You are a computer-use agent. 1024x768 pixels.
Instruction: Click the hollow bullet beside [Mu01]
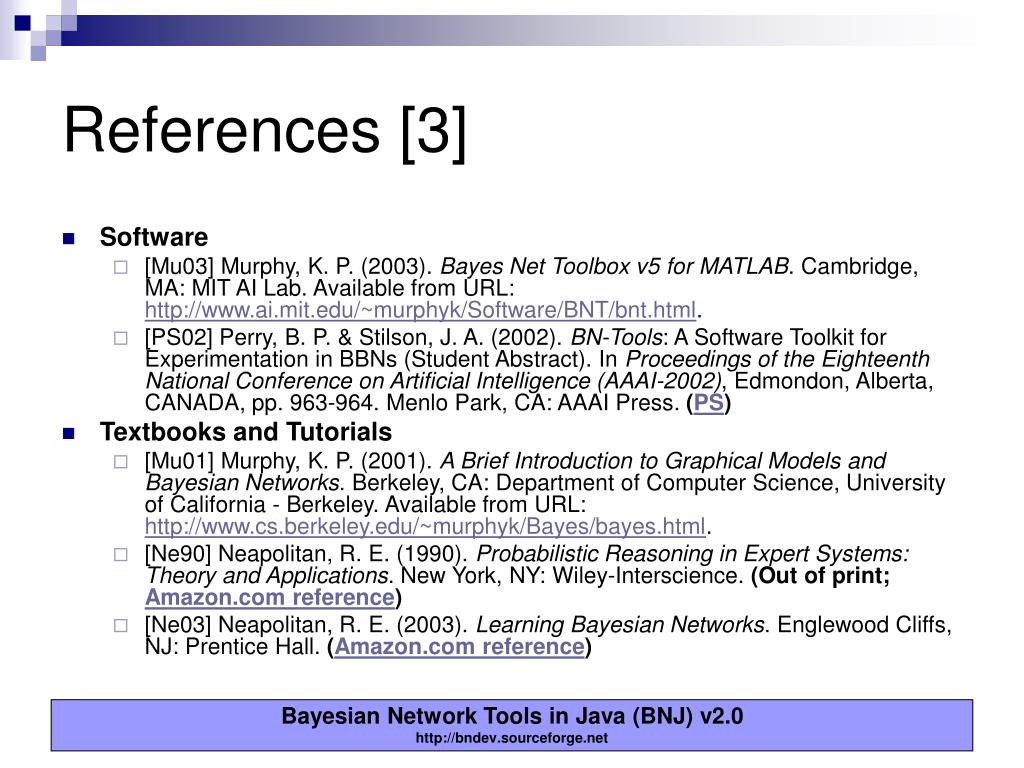pyautogui.click(x=121, y=462)
